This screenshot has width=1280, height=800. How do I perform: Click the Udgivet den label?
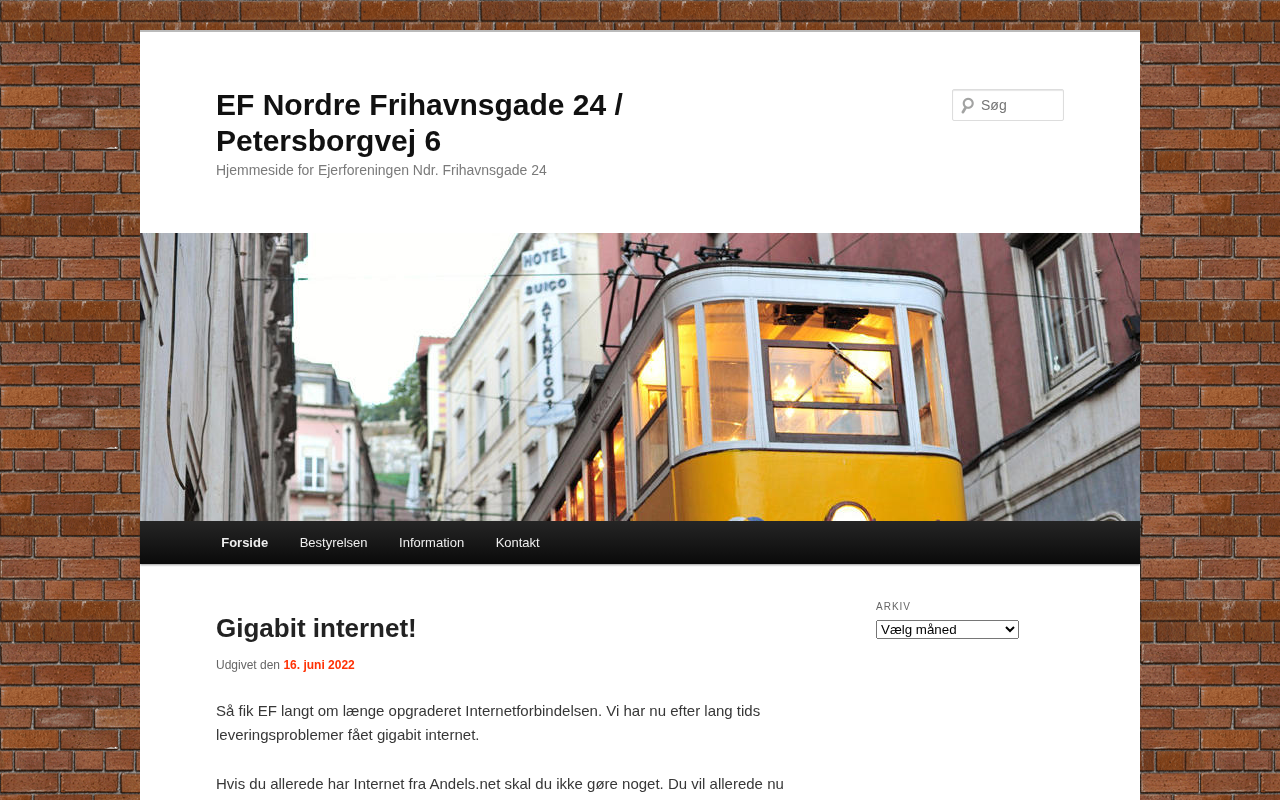click(x=248, y=665)
